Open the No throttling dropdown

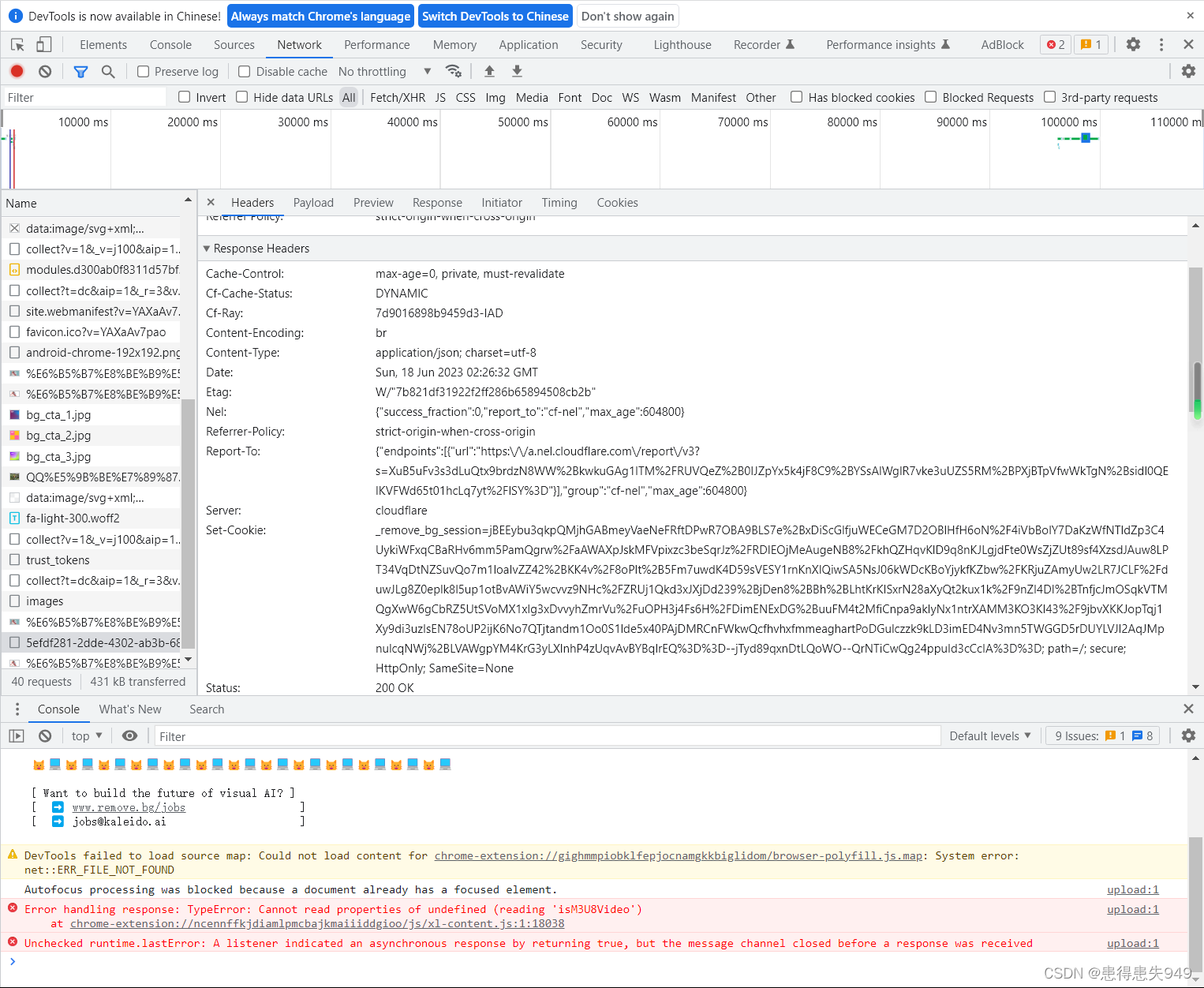tap(384, 71)
